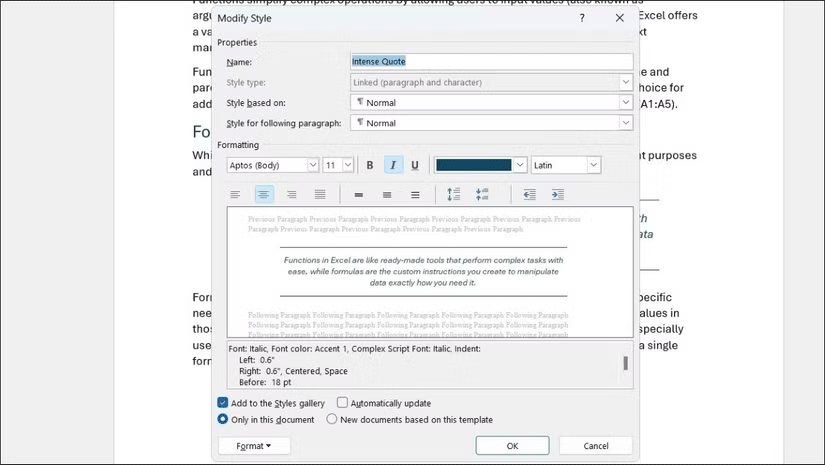Click the style description scrollbar thumb
Image resolution: width=825 pixels, height=465 pixels.
click(x=626, y=363)
